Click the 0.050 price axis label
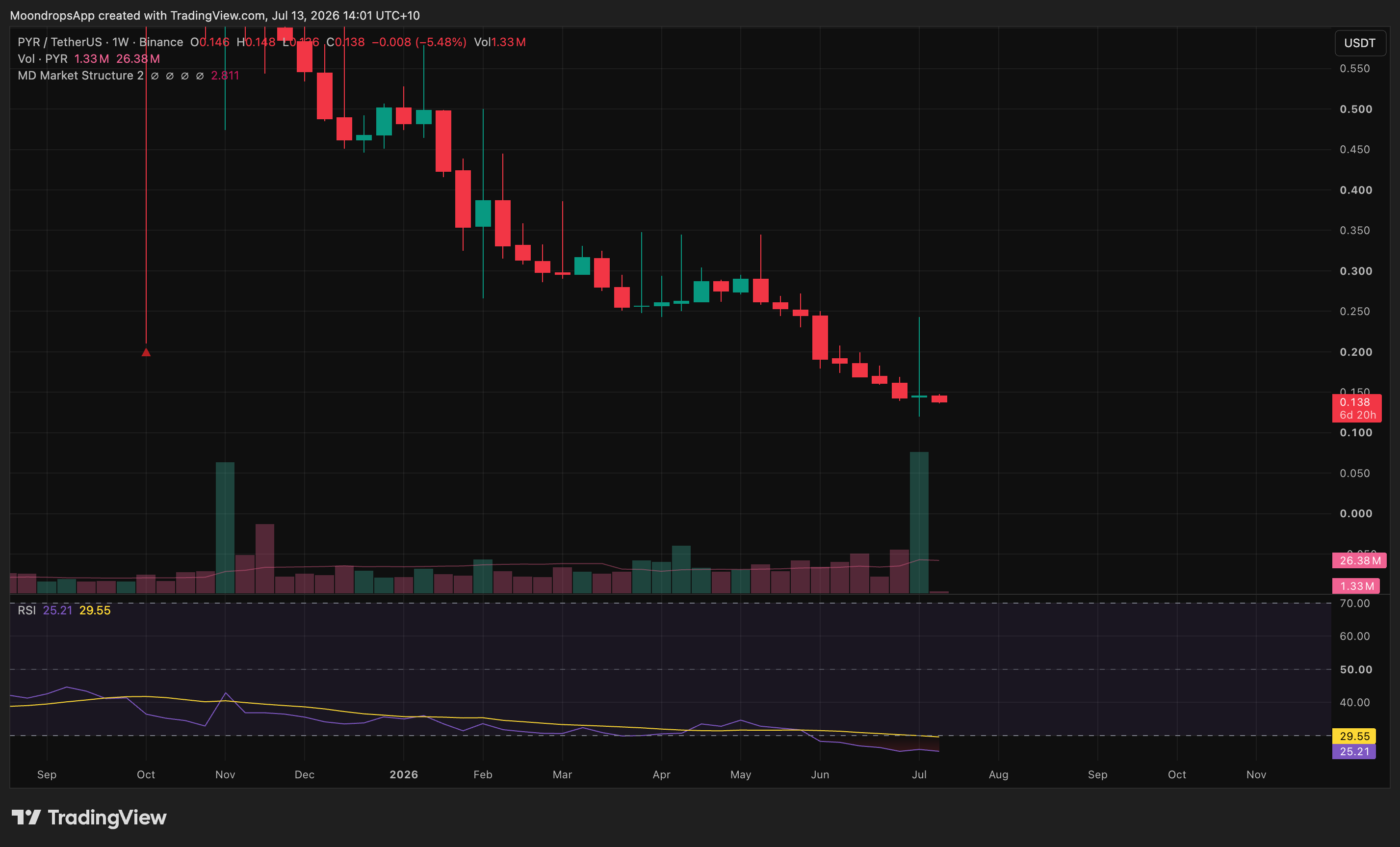The width and height of the screenshot is (1400, 847). click(x=1354, y=474)
